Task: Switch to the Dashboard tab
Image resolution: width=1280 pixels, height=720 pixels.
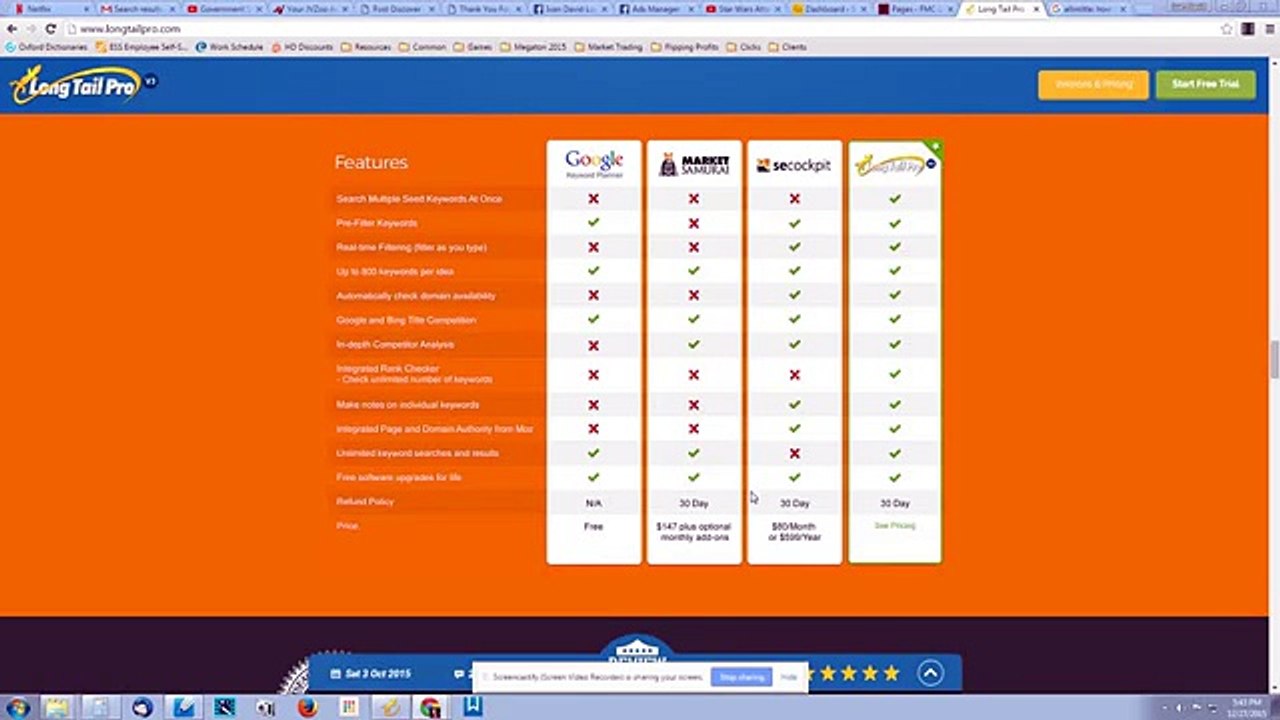Action: point(828,9)
